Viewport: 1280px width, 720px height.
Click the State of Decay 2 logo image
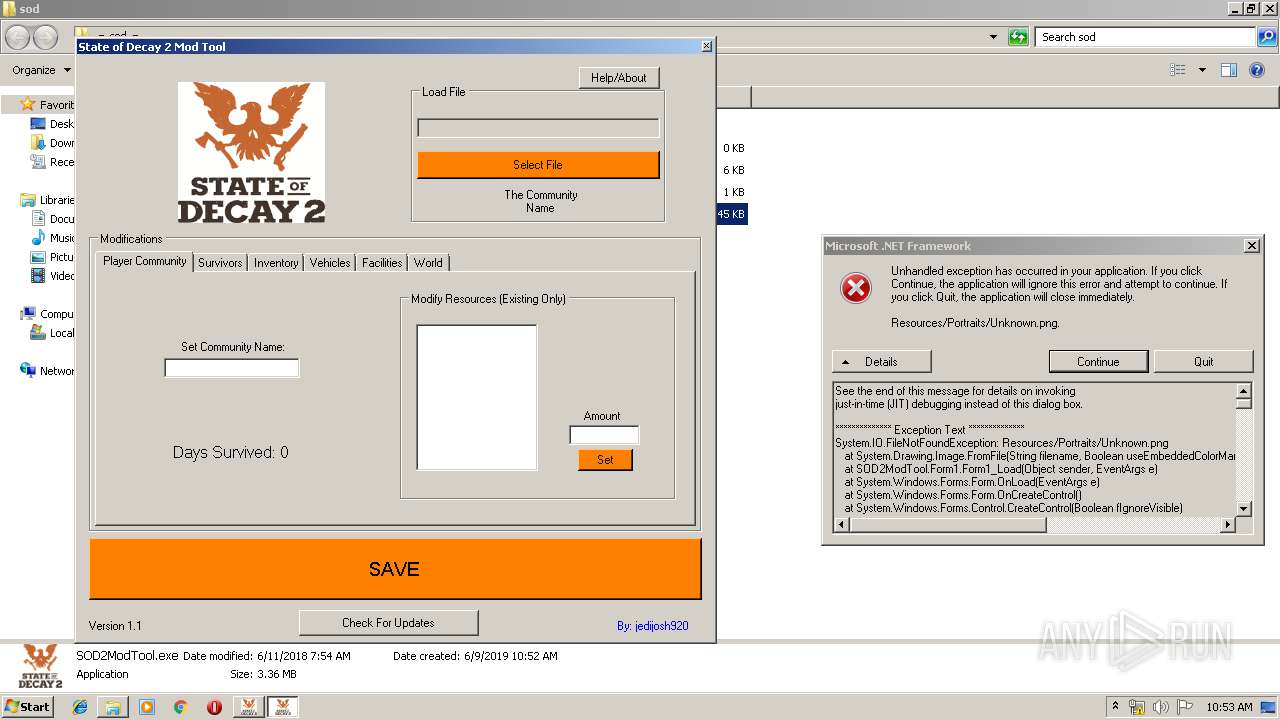click(251, 152)
